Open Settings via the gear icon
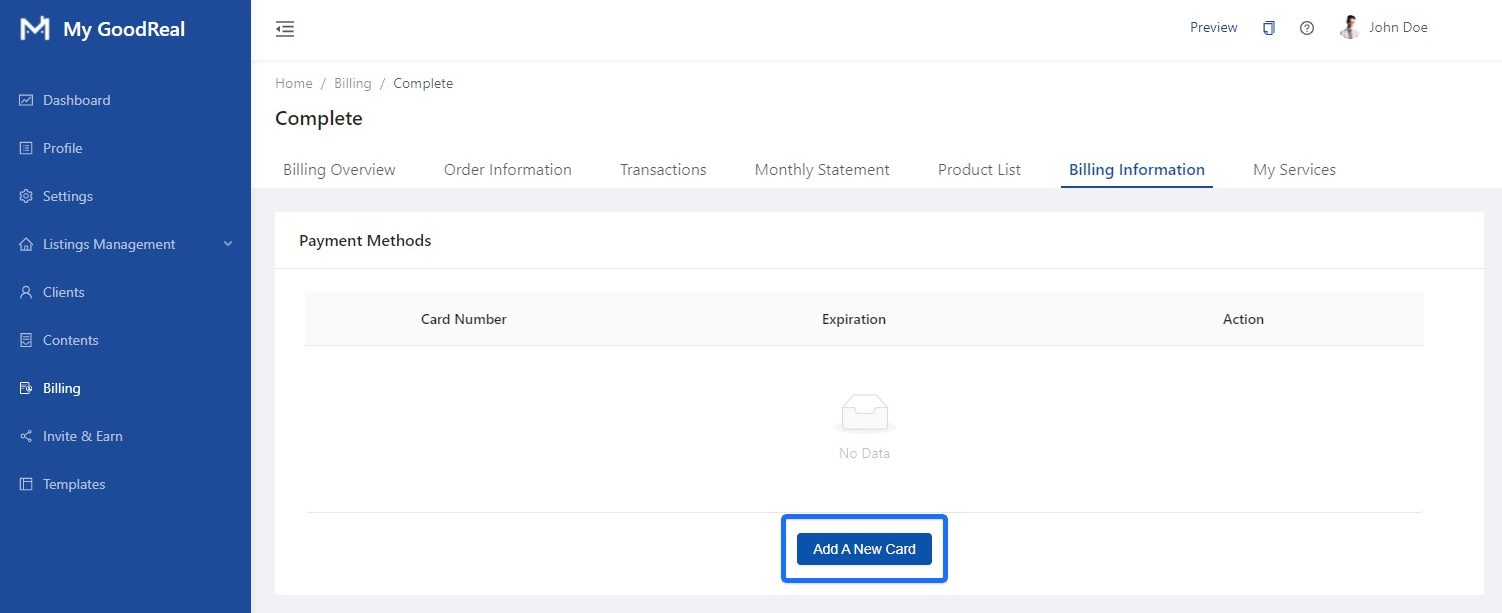Viewport: 1502px width, 613px height. click(x=25, y=195)
